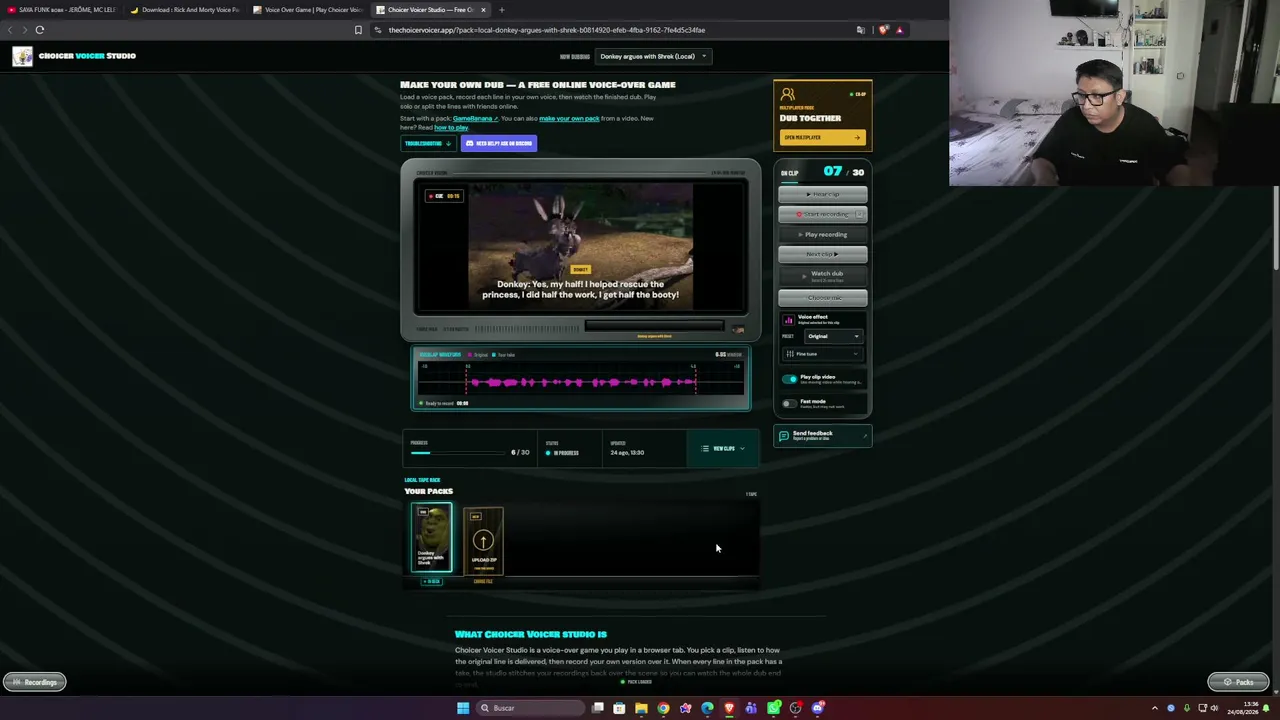Switch to the SAYA FUNK browser tab
The image size is (1280, 720).
tap(62, 10)
